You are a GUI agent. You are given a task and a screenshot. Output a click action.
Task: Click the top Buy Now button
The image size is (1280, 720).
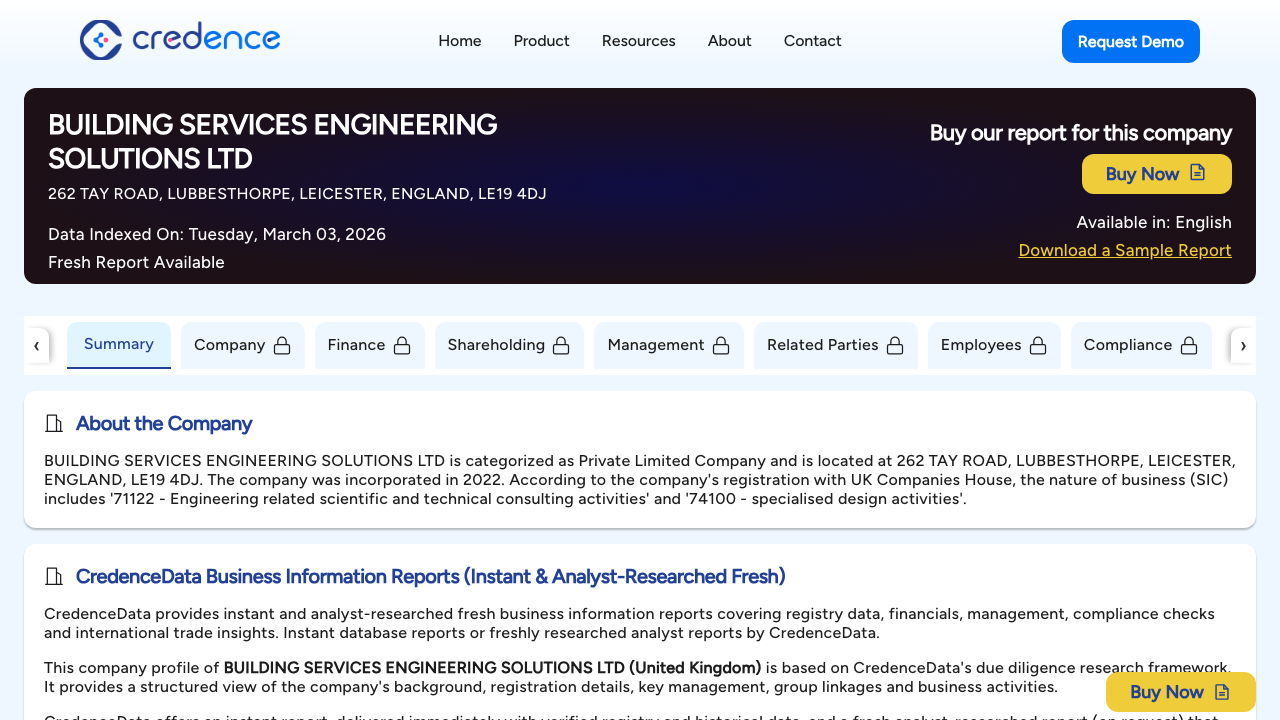[x=1156, y=173]
